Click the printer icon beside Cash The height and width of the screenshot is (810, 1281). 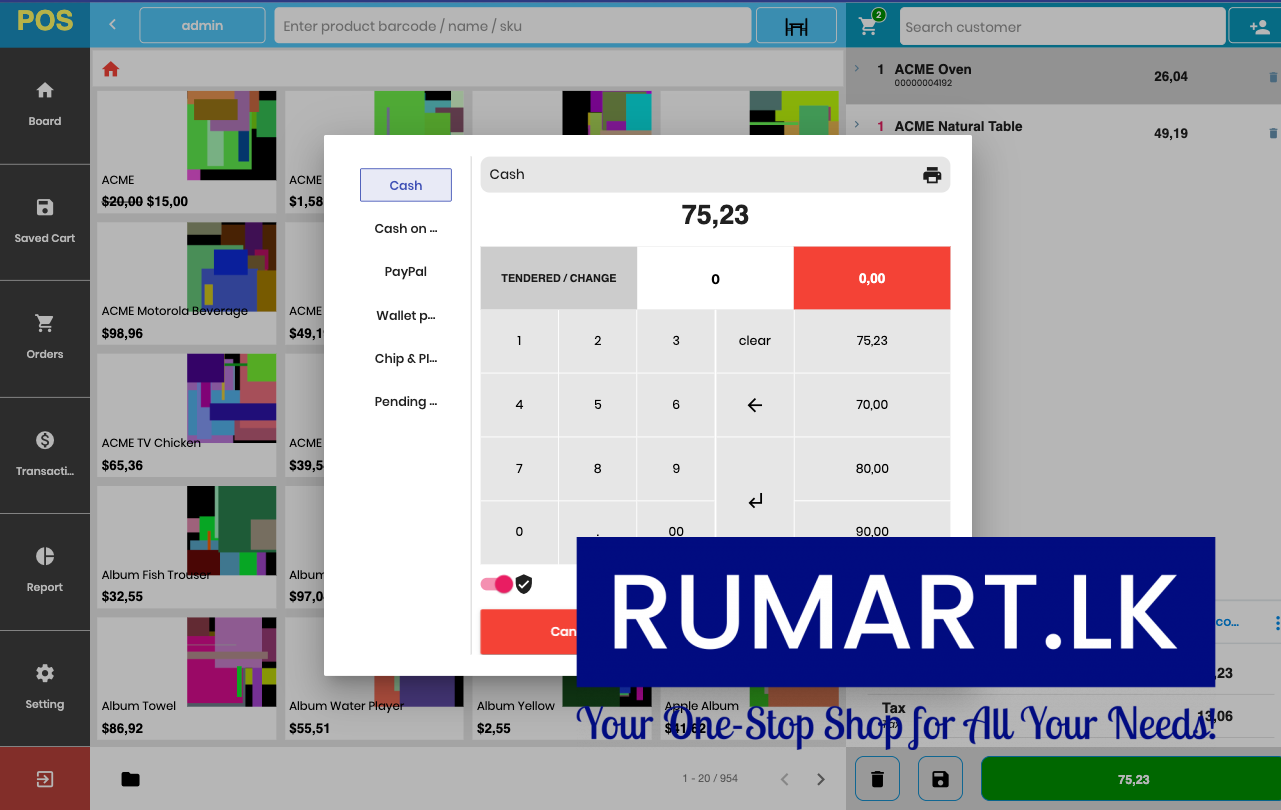pos(932,175)
